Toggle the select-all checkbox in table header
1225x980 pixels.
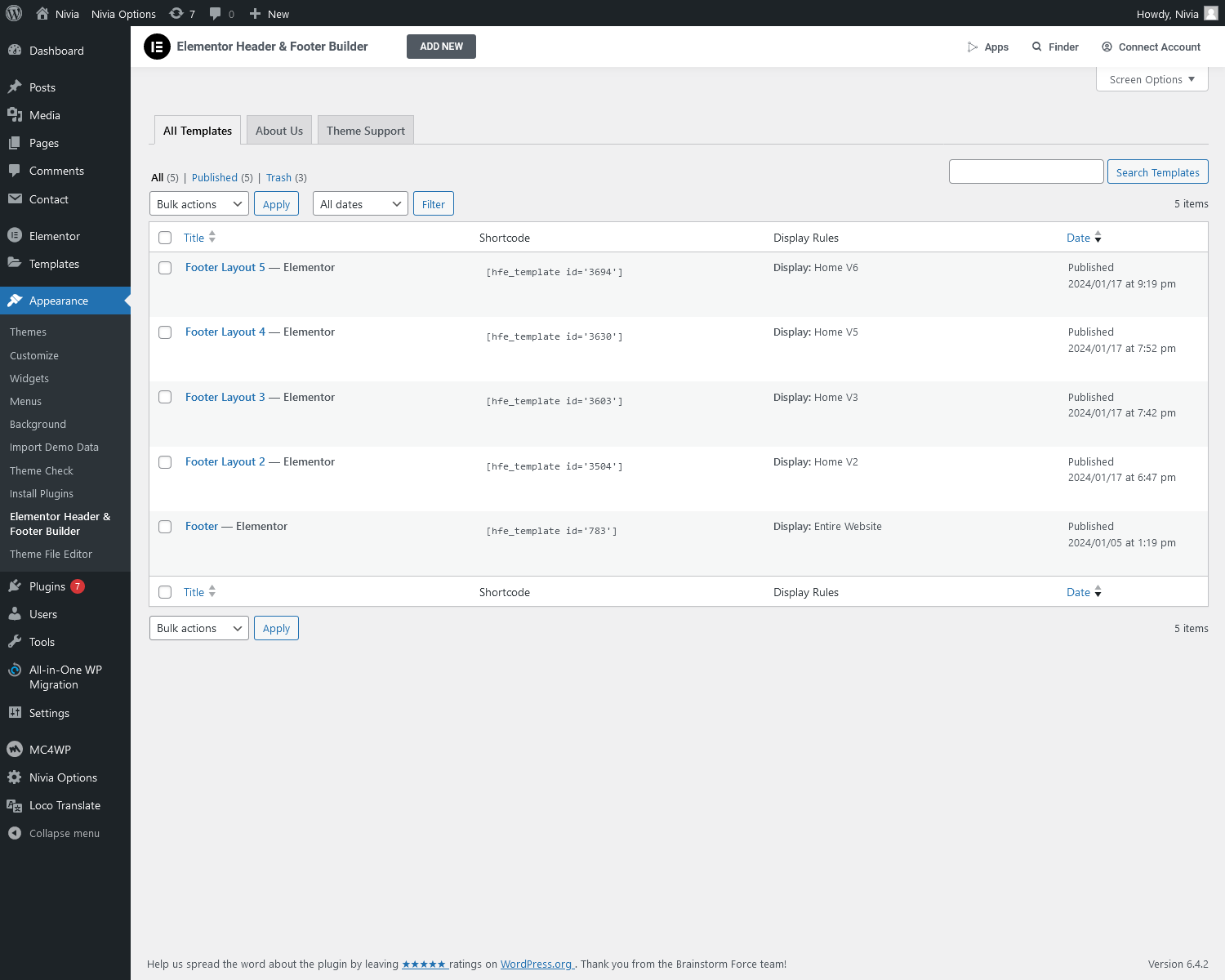[165, 238]
